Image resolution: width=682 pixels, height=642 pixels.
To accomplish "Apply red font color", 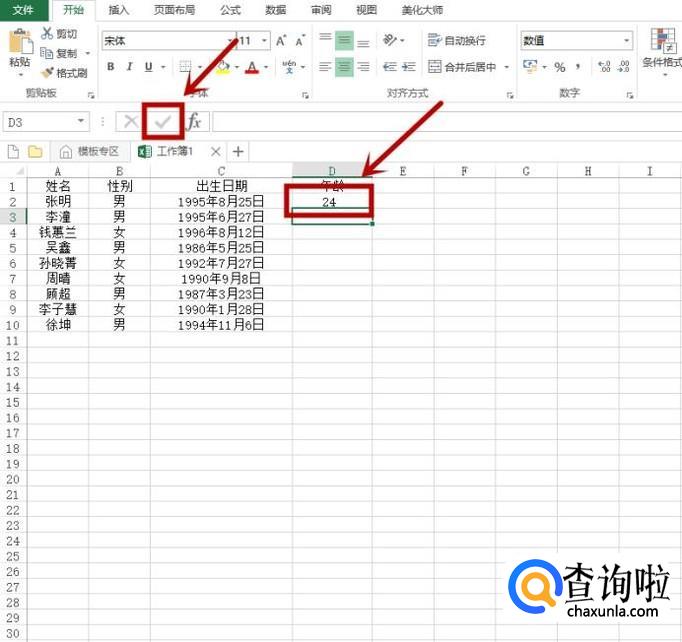I will coord(252,67).
